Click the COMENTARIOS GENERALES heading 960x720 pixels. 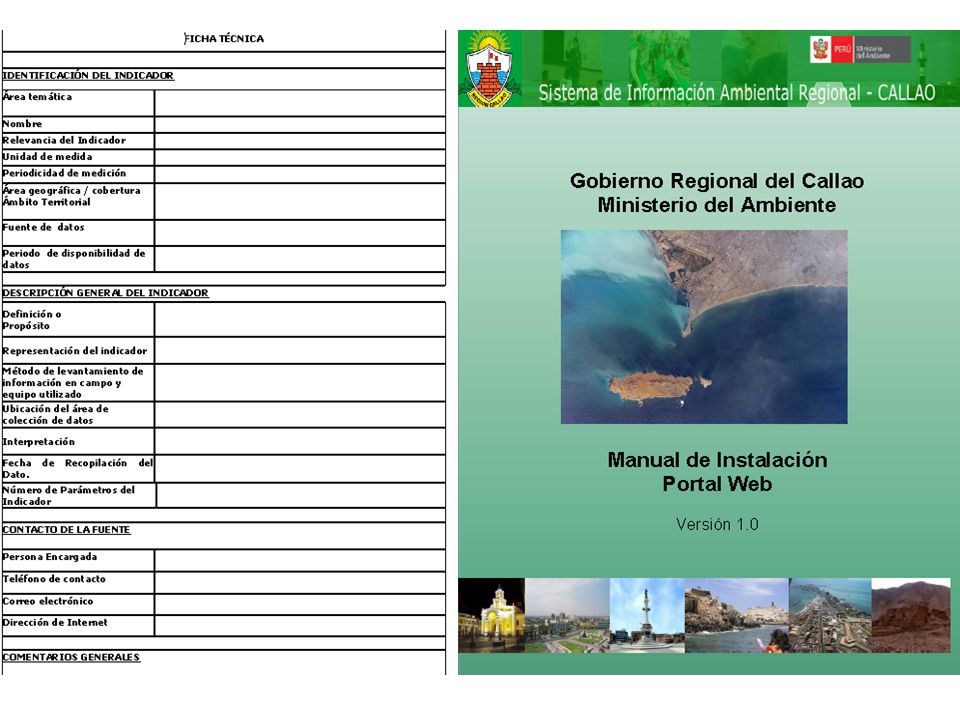click(x=71, y=657)
